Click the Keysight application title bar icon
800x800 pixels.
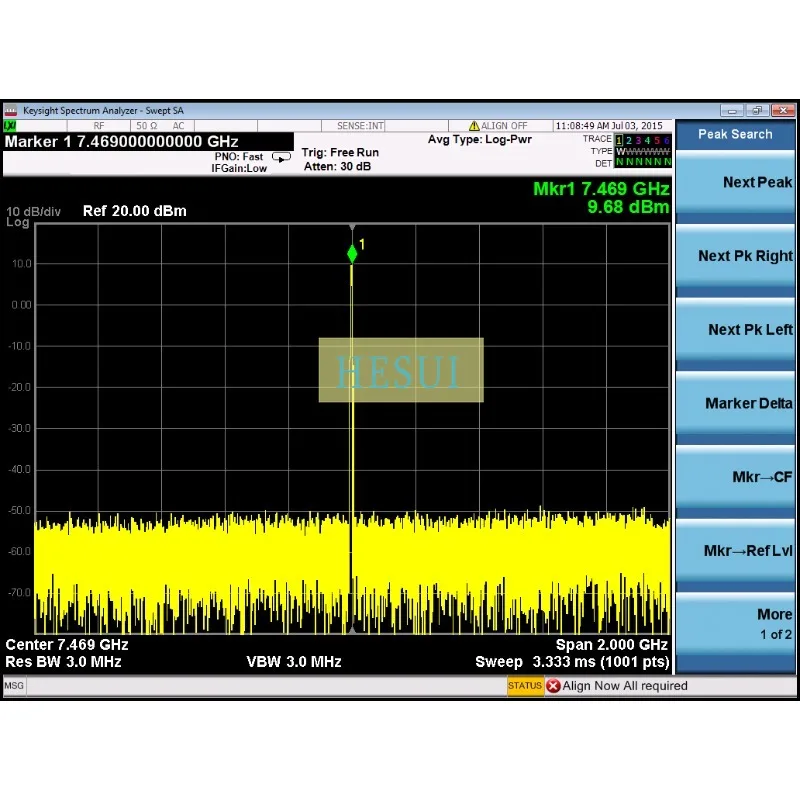click(11, 111)
